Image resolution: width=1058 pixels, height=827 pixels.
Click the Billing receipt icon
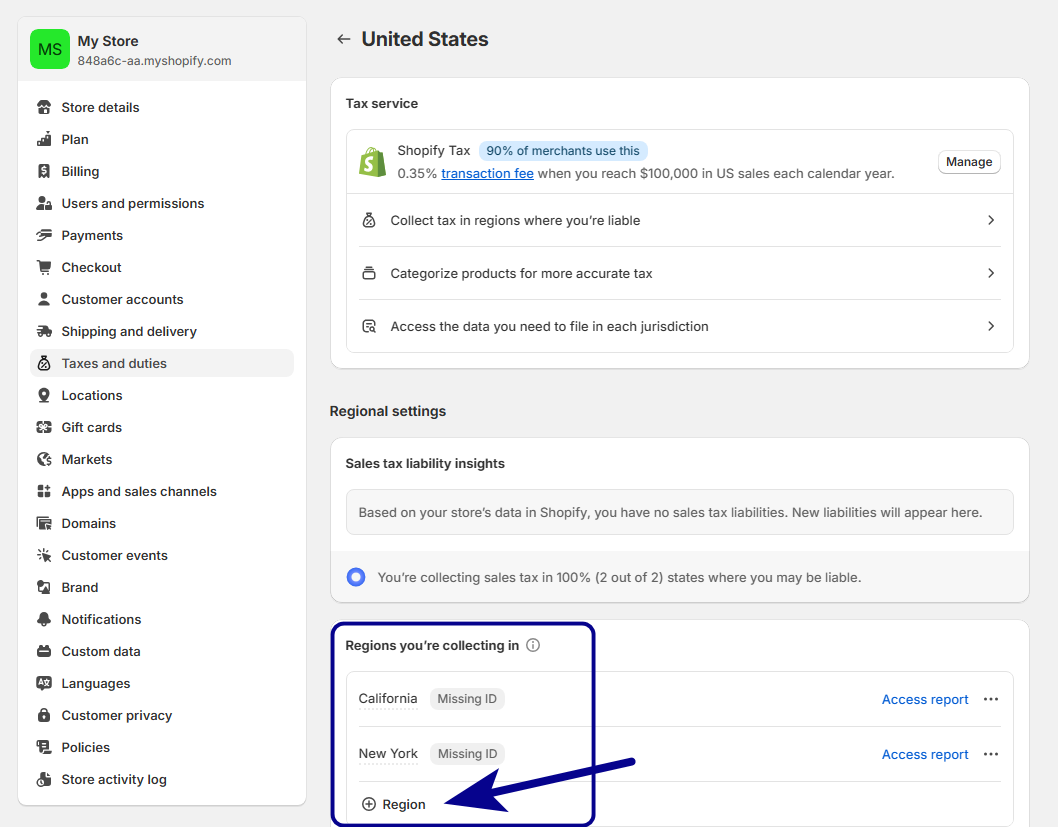pyautogui.click(x=44, y=171)
